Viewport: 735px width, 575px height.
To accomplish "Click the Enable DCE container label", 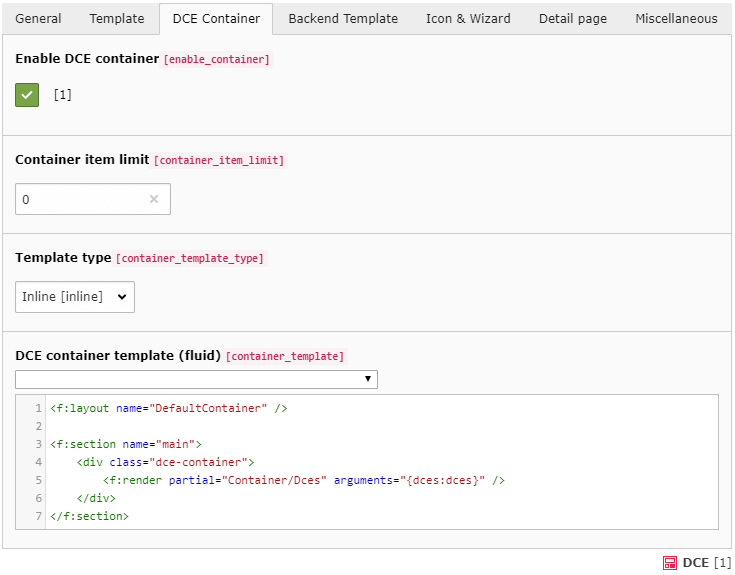I will [x=87, y=59].
